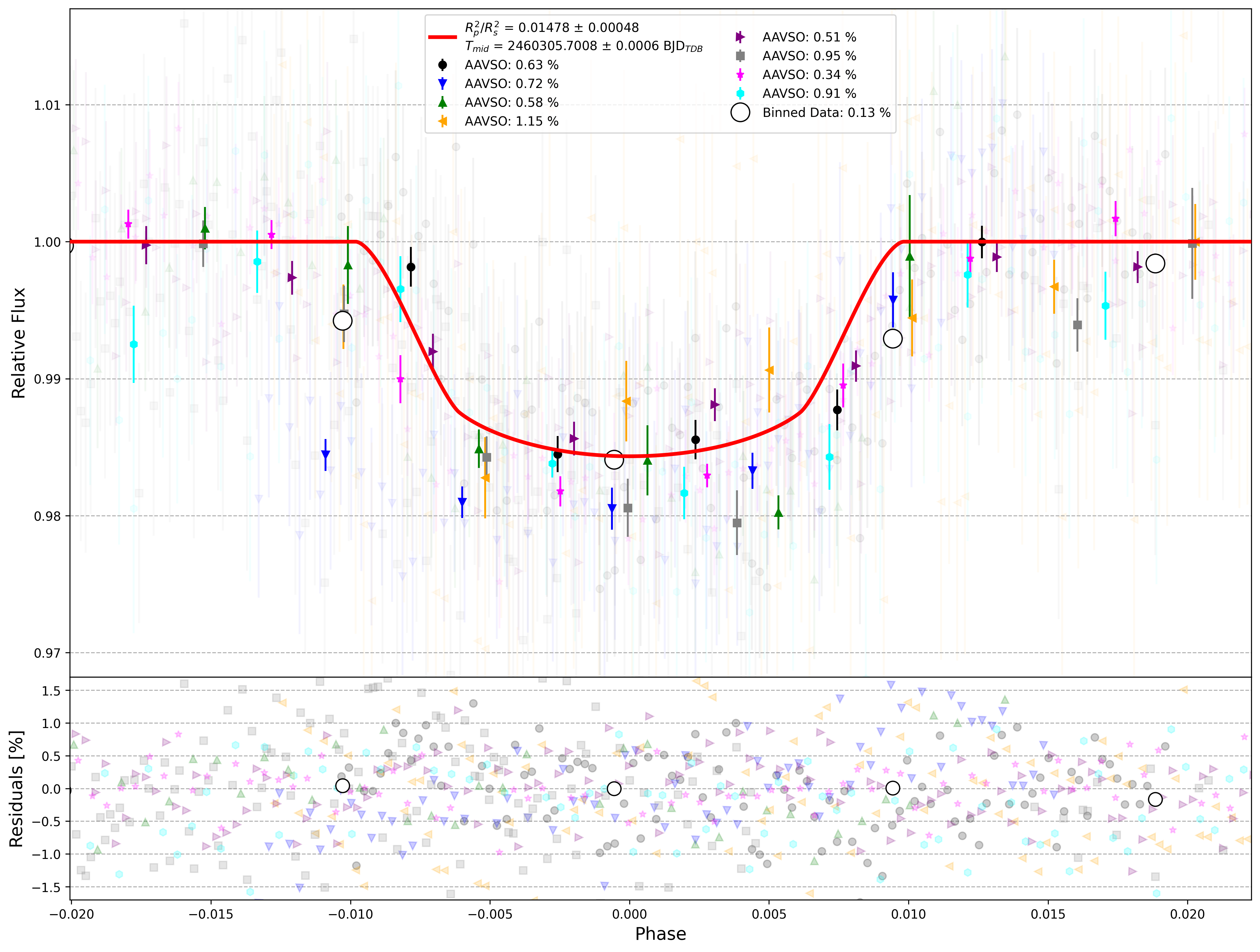The height and width of the screenshot is (952, 1260).
Task: Click the Relative Flux axis label
Action: (18, 343)
